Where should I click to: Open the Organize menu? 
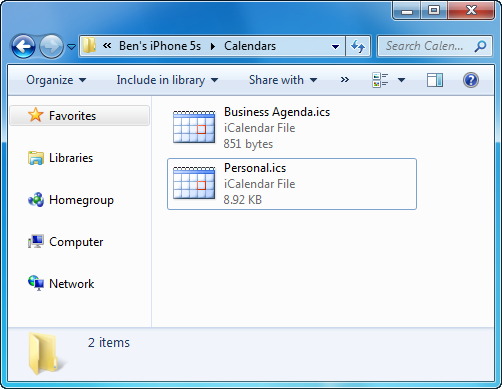coord(56,80)
